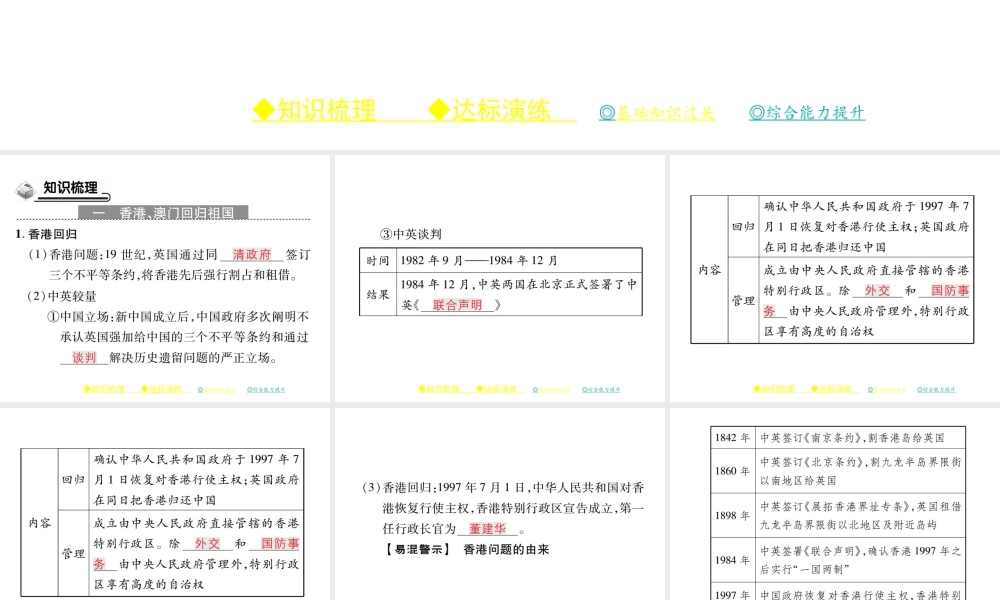
Task: Open the large 知识梳理 link at top
Action: 314,110
